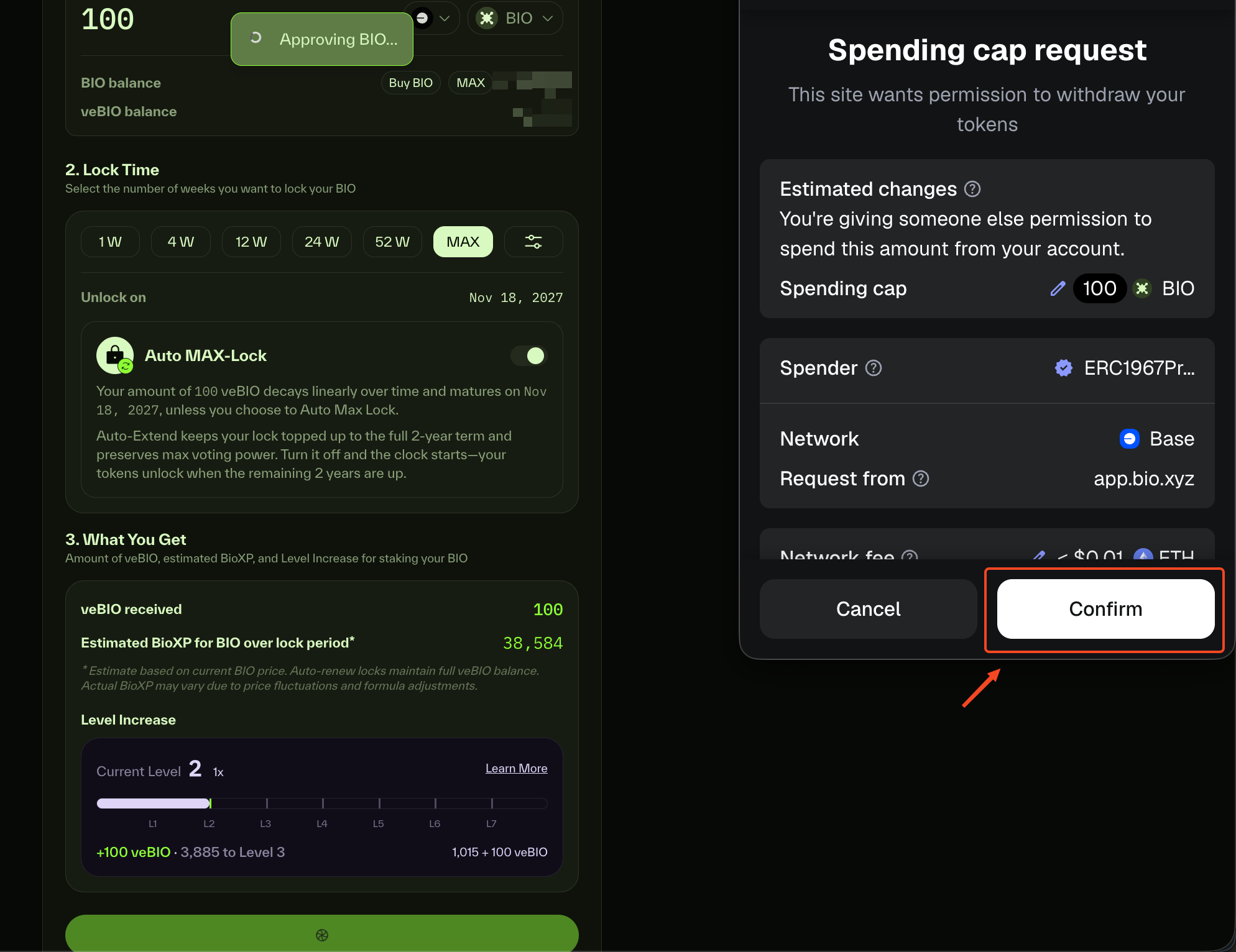Screen dimensions: 1236x952
Task: Confirm the spending cap request
Action: click(x=1105, y=609)
